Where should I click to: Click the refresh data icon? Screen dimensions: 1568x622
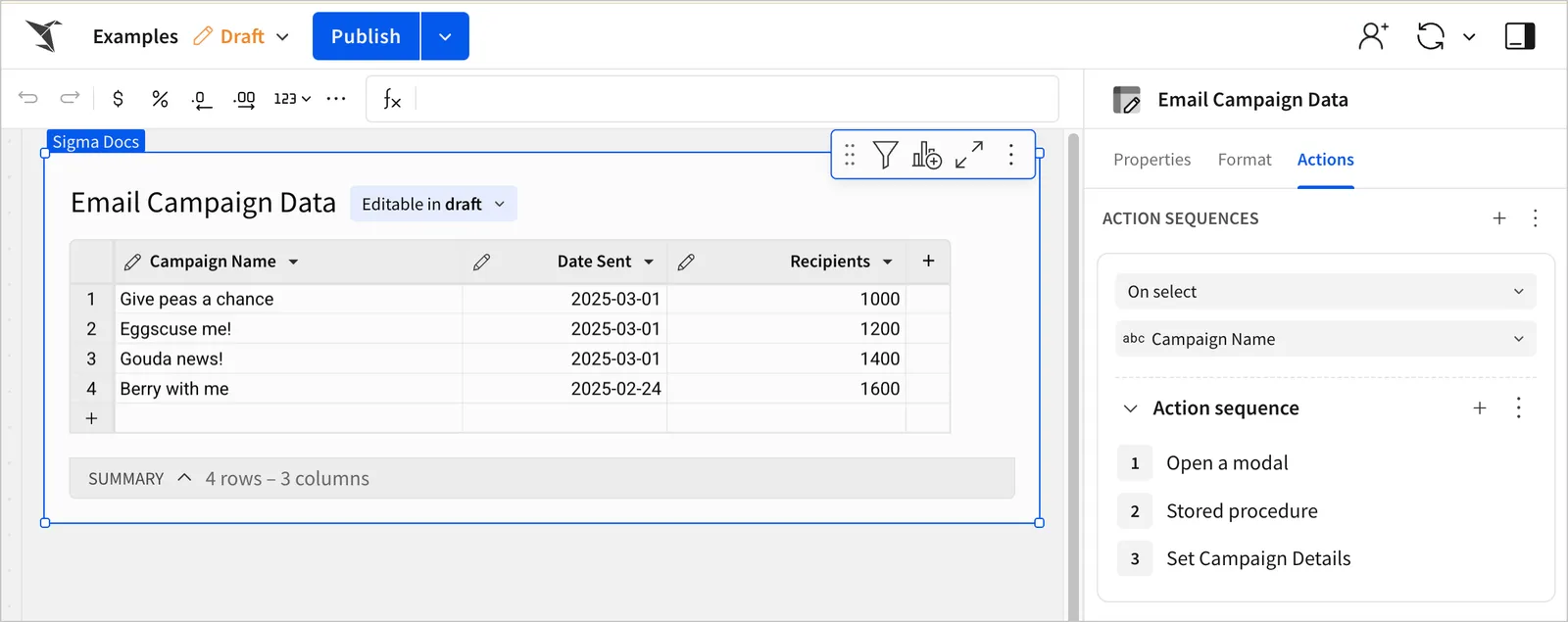tap(1431, 36)
